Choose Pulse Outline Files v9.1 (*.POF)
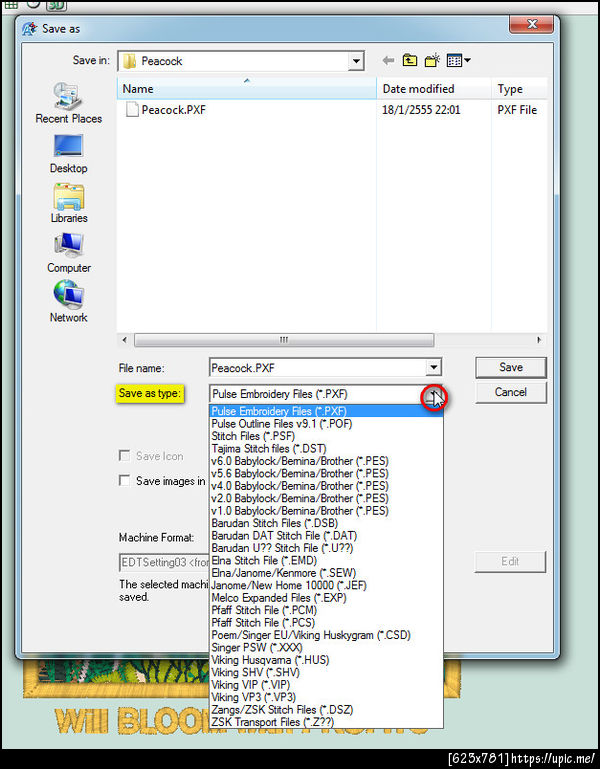 coord(326,424)
